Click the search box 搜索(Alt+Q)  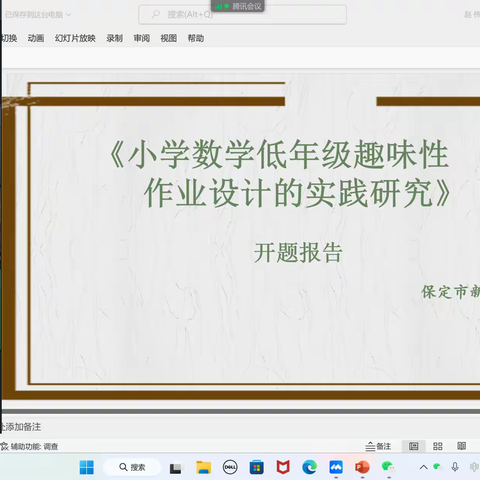point(242,15)
